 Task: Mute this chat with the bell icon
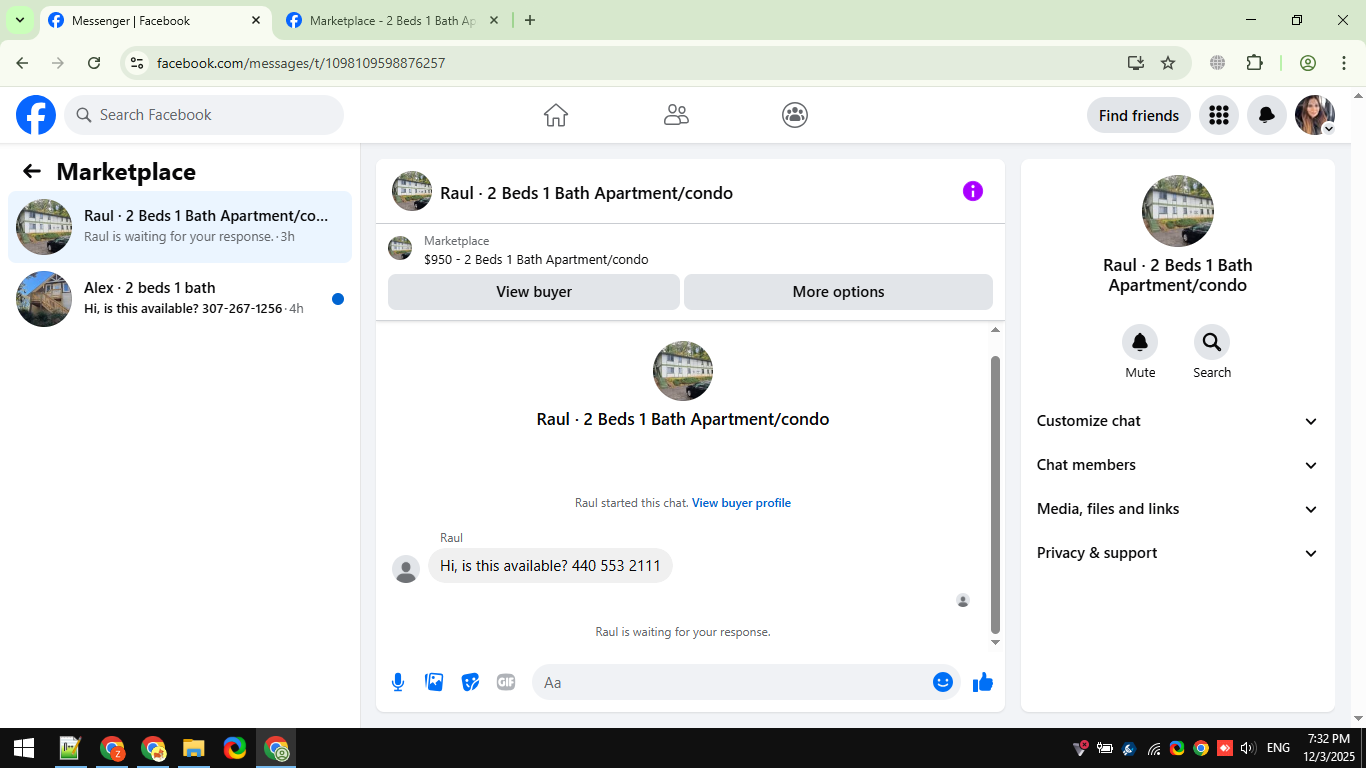click(x=1140, y=343)
